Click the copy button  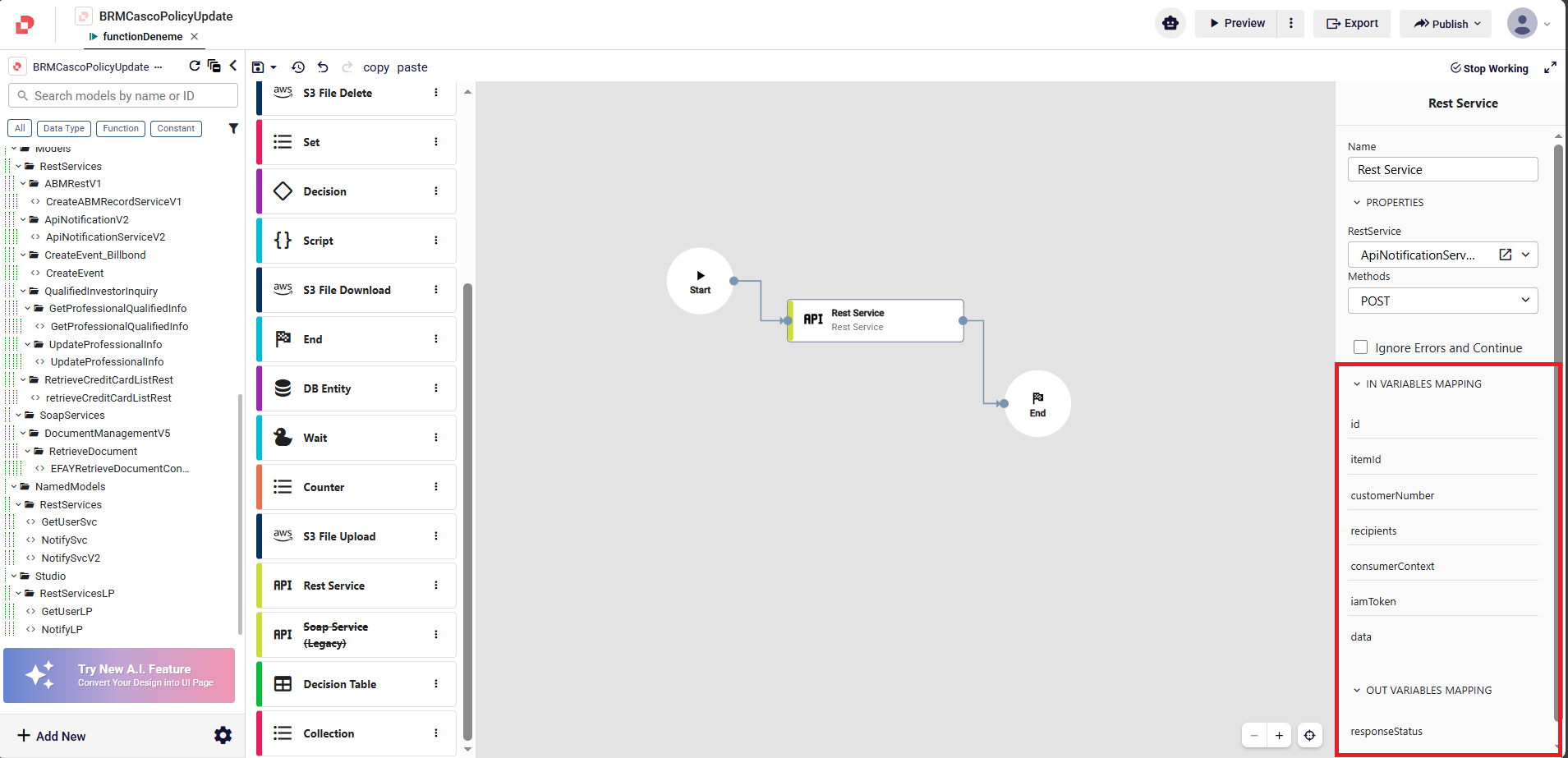376,67
